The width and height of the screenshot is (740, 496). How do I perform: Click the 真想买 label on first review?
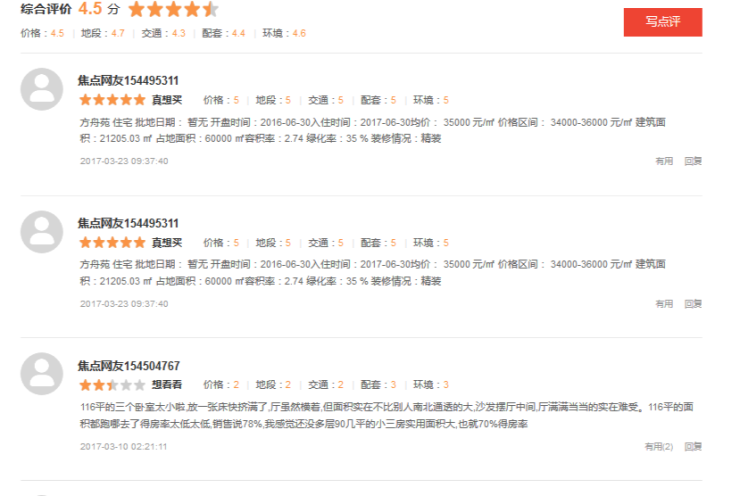click(x=167, y=100)
